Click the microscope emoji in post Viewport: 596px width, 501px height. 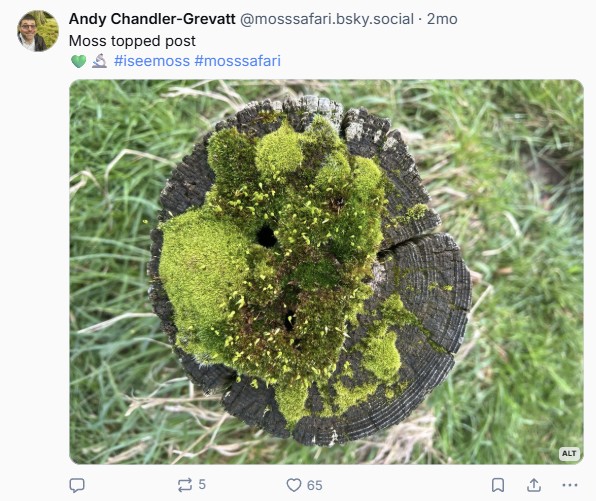[x=99, y=61]
